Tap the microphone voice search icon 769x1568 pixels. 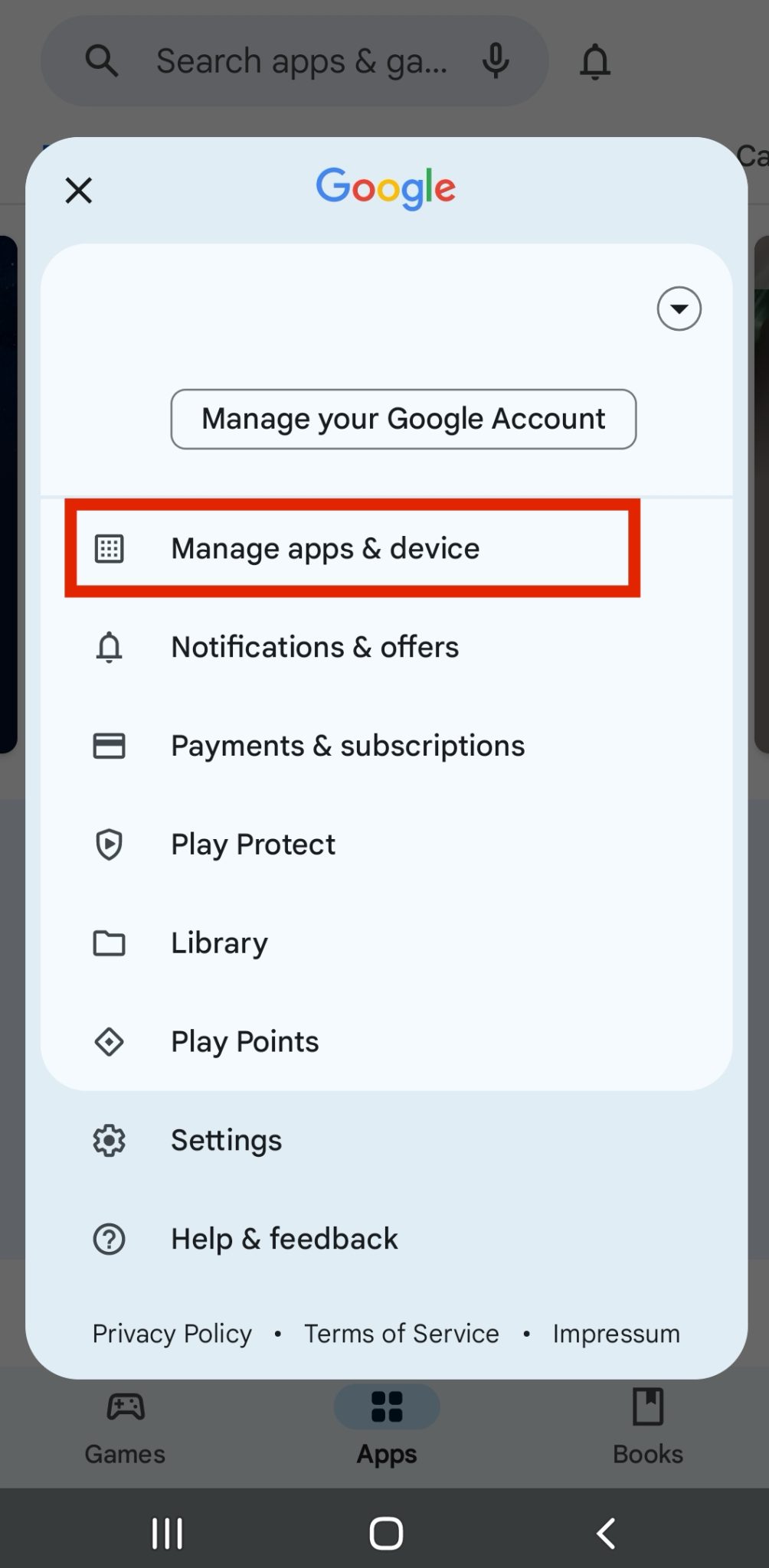pos(496,60)
